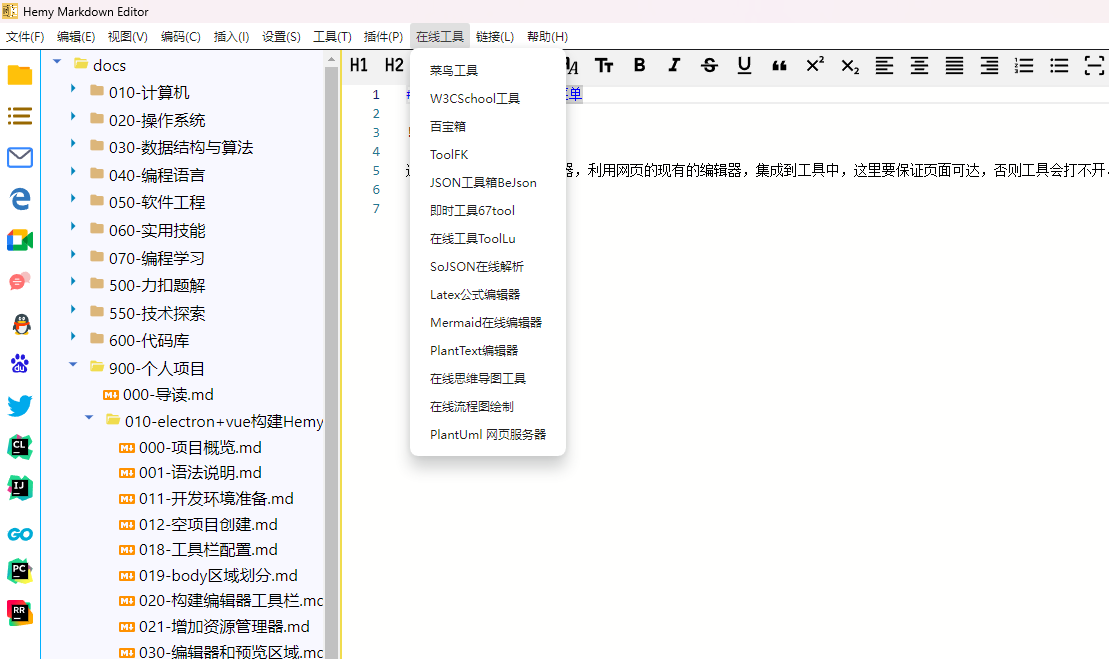Viewport: 1109px width, 659px height.
Task: Click the subscript icon
Action: (x=849, y=66)
